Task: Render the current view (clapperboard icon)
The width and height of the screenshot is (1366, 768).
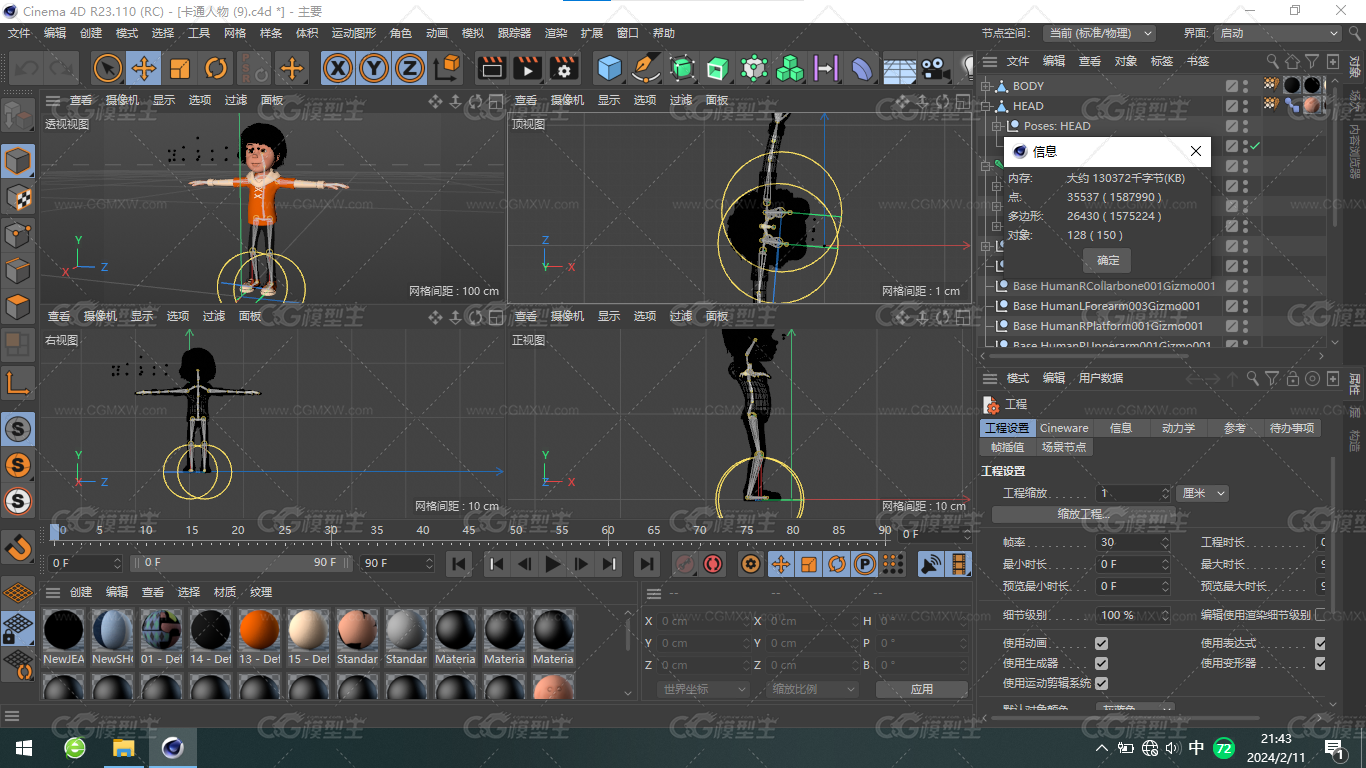Action: click(x=491, y=68)
